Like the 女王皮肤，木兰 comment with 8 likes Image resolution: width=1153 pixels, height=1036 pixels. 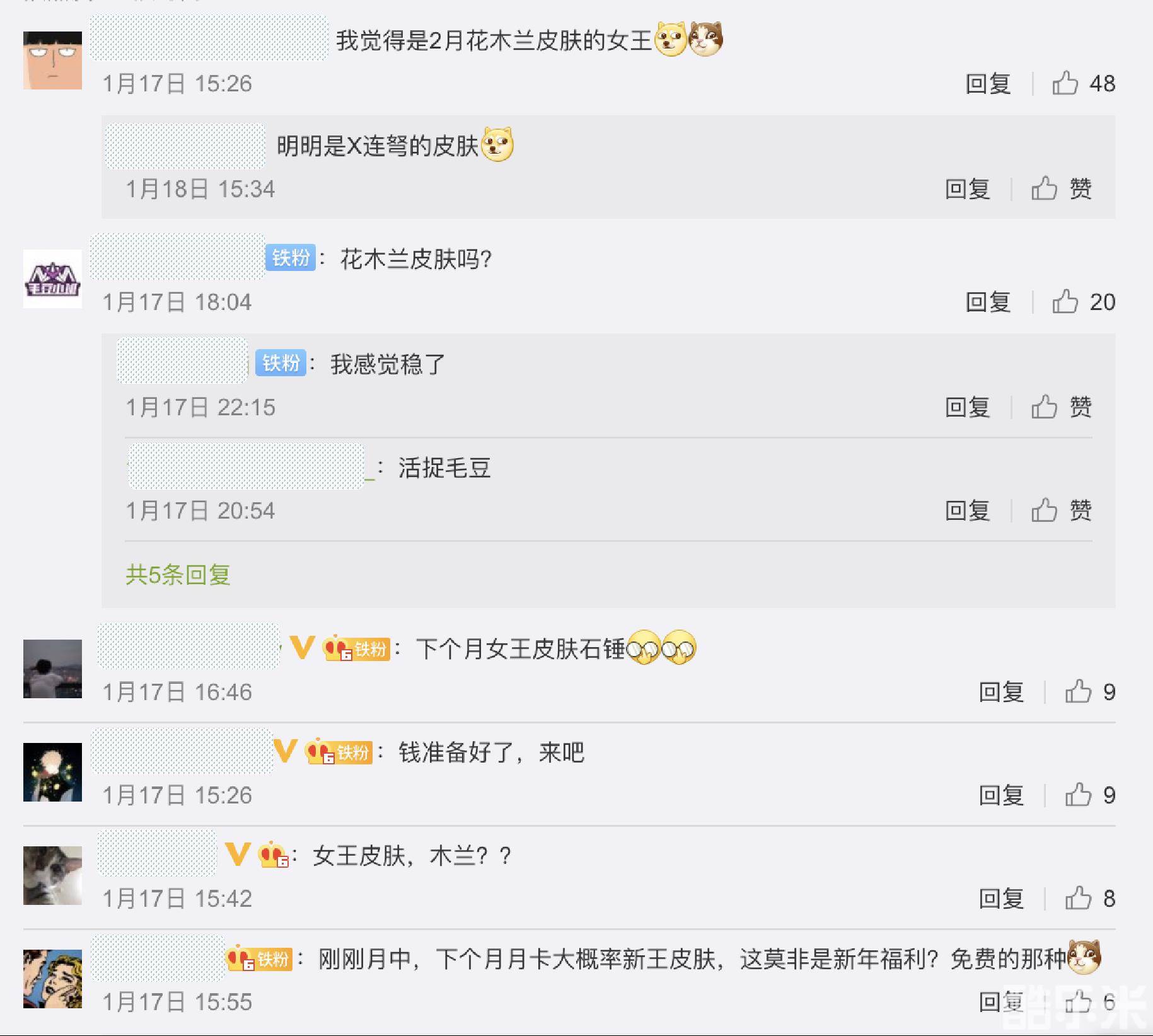[1090, 899]
